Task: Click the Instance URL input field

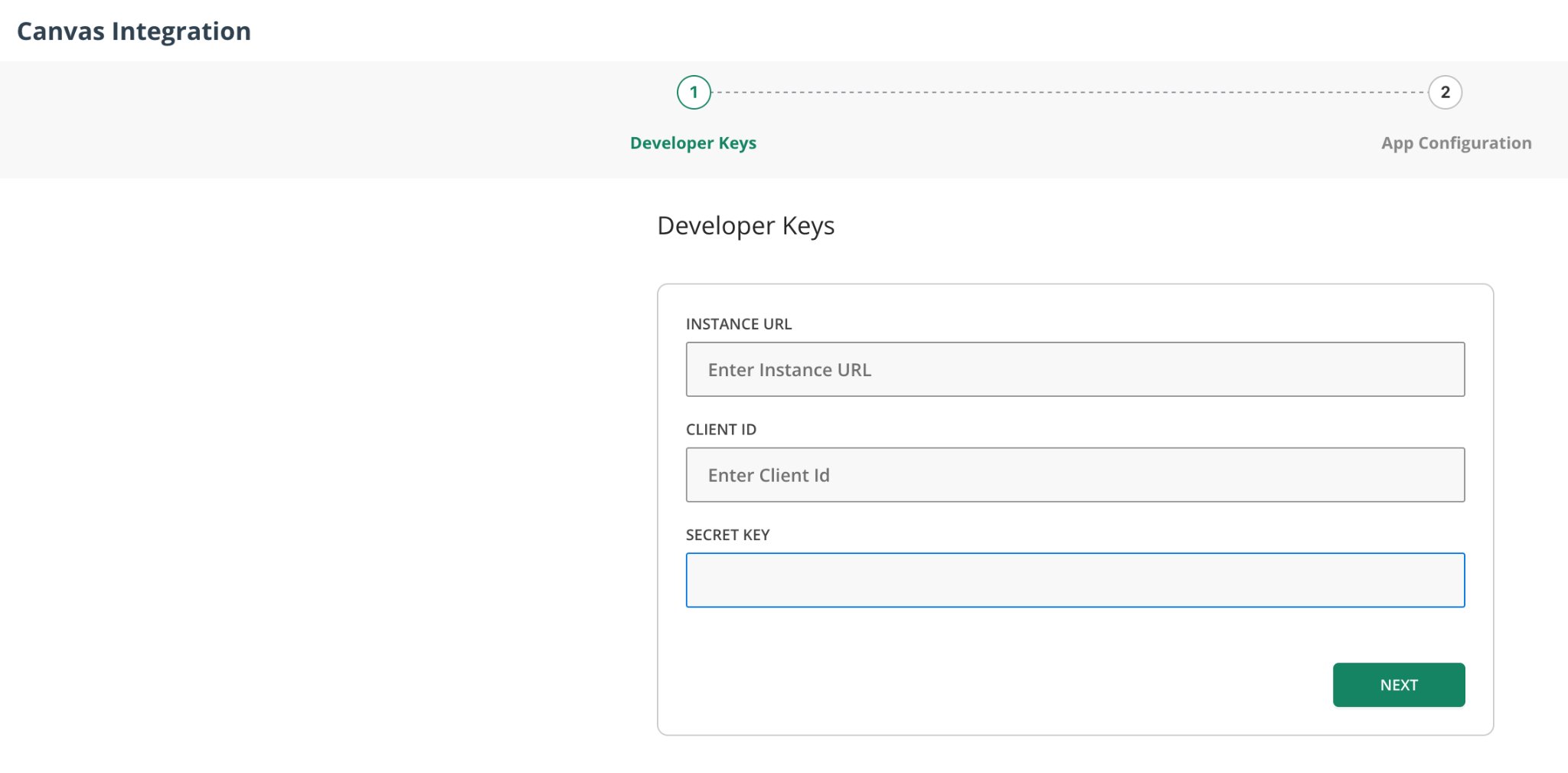Action: tap(1075, 369)
